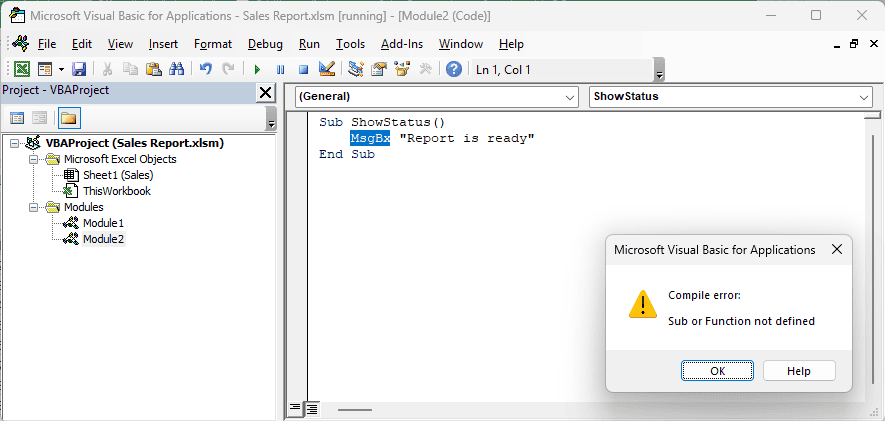
Task: Open Find with the binoculars icon
Action: tap(177, 69)
